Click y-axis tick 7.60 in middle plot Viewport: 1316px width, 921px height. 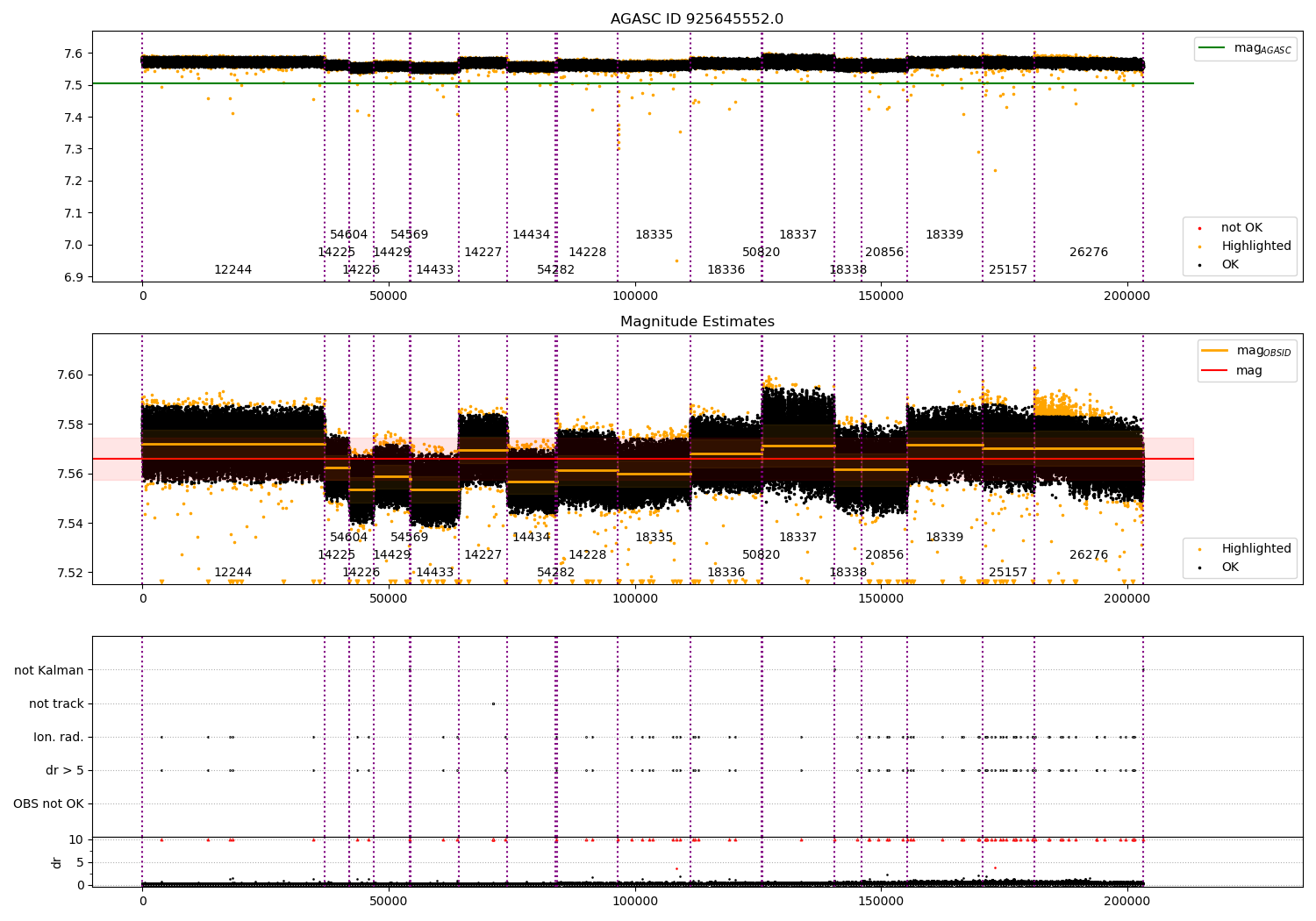(x=70, y=375)
